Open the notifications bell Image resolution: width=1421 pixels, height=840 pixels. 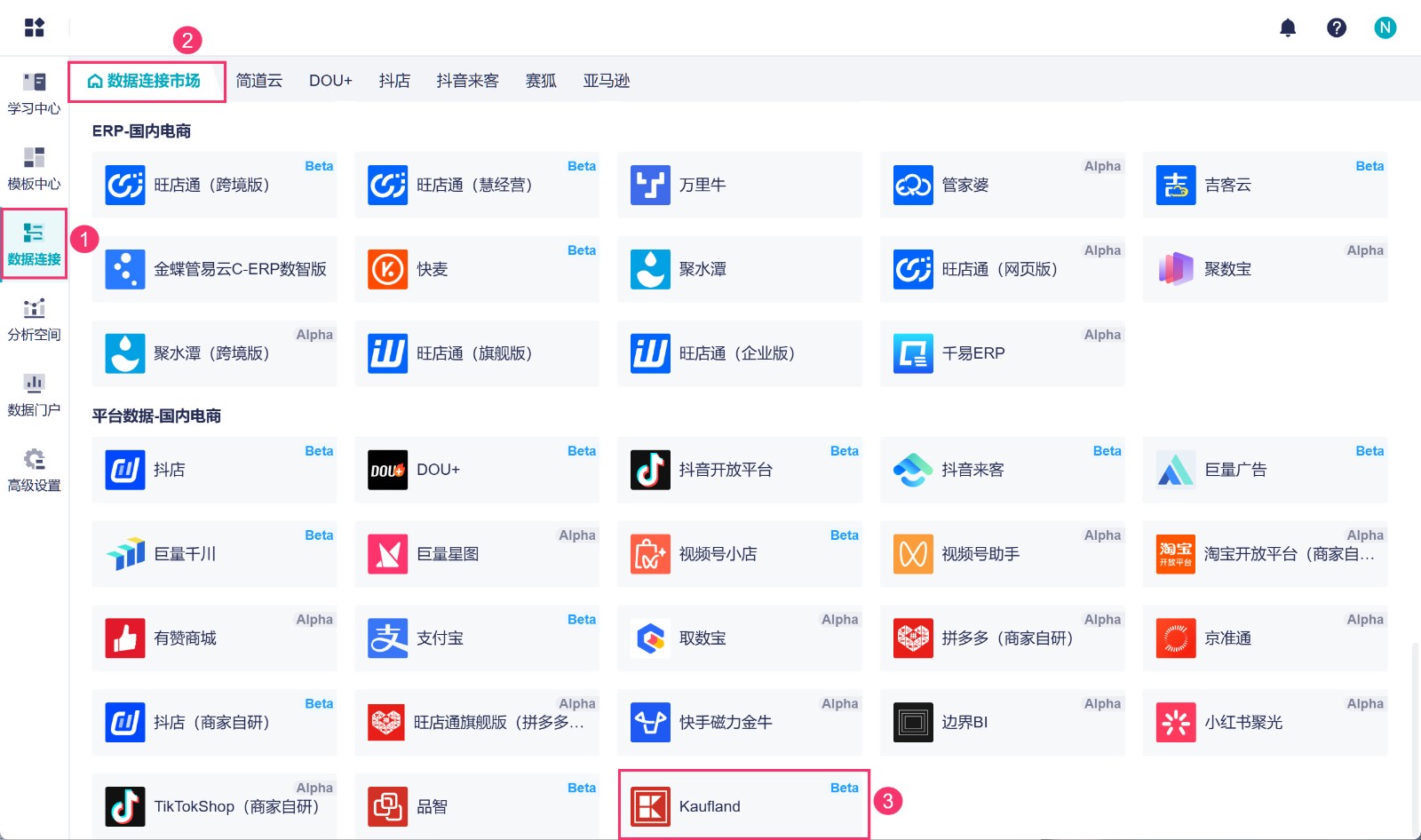coord(1288,28)
